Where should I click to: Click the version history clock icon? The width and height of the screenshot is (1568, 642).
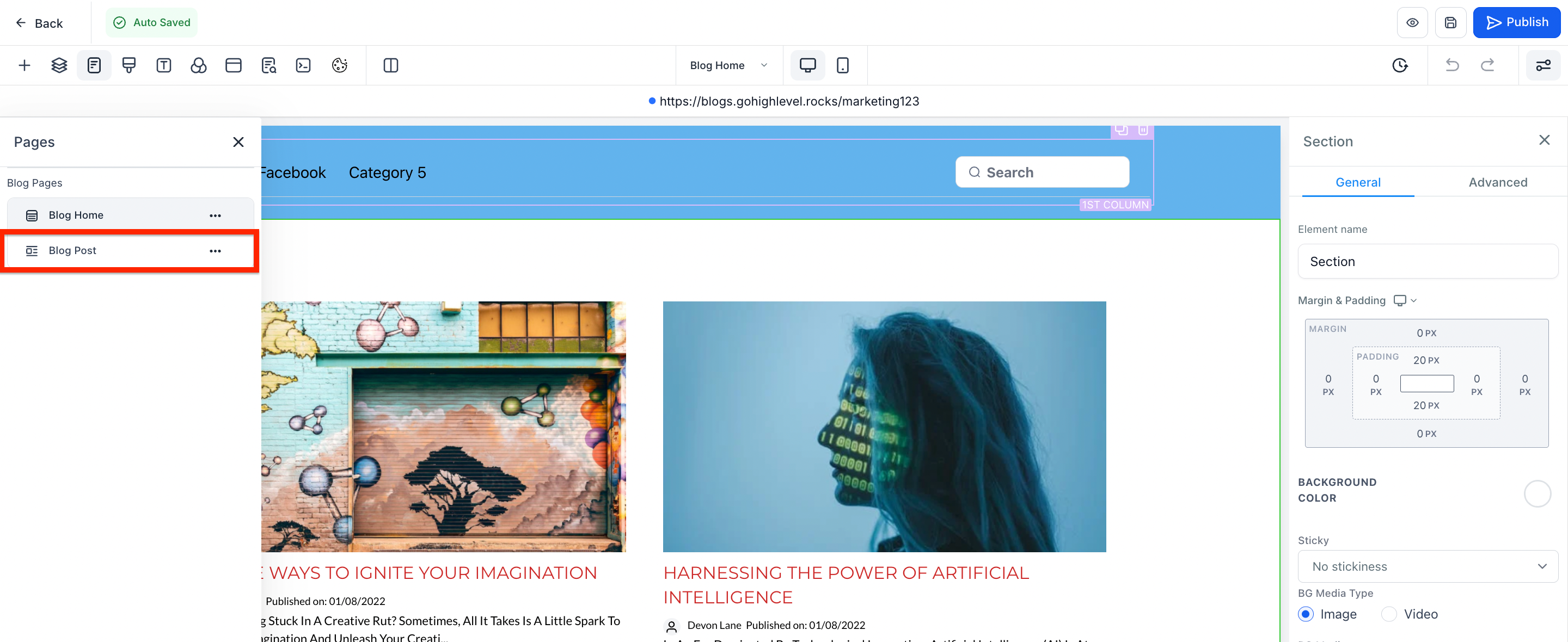click(x=1400, y=65)
